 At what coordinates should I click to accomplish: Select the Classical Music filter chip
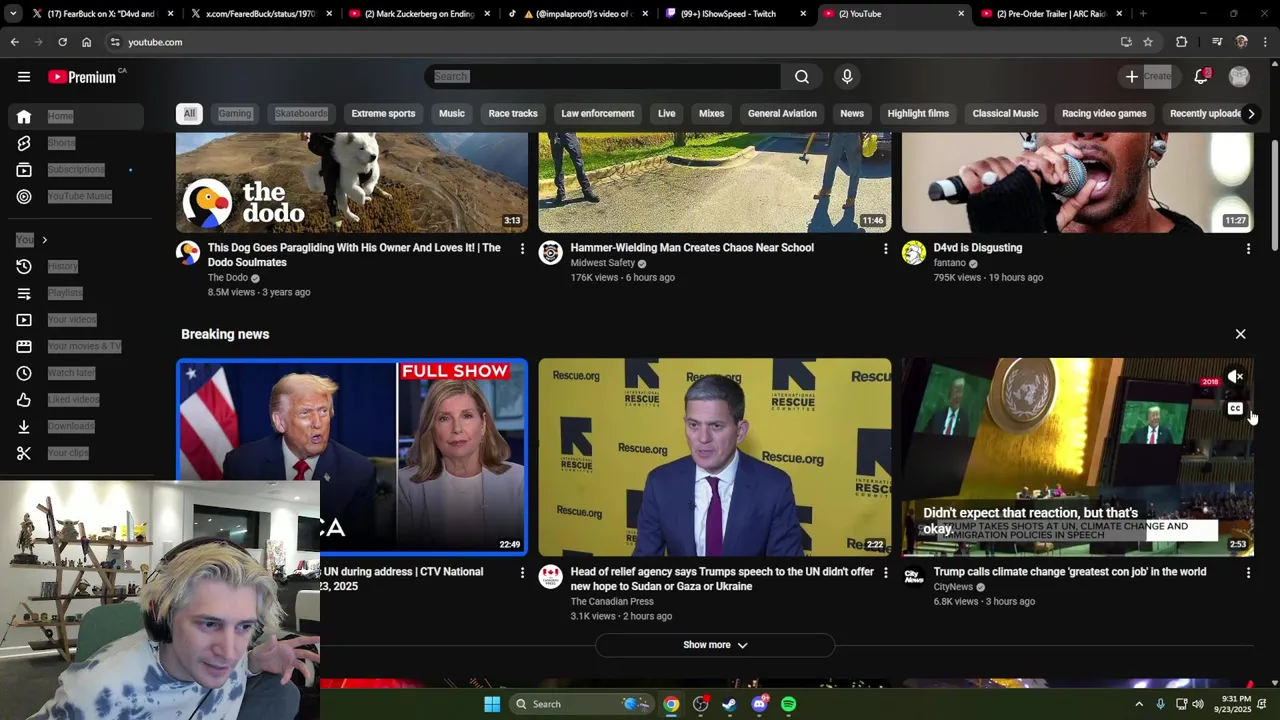[1005, 113]
